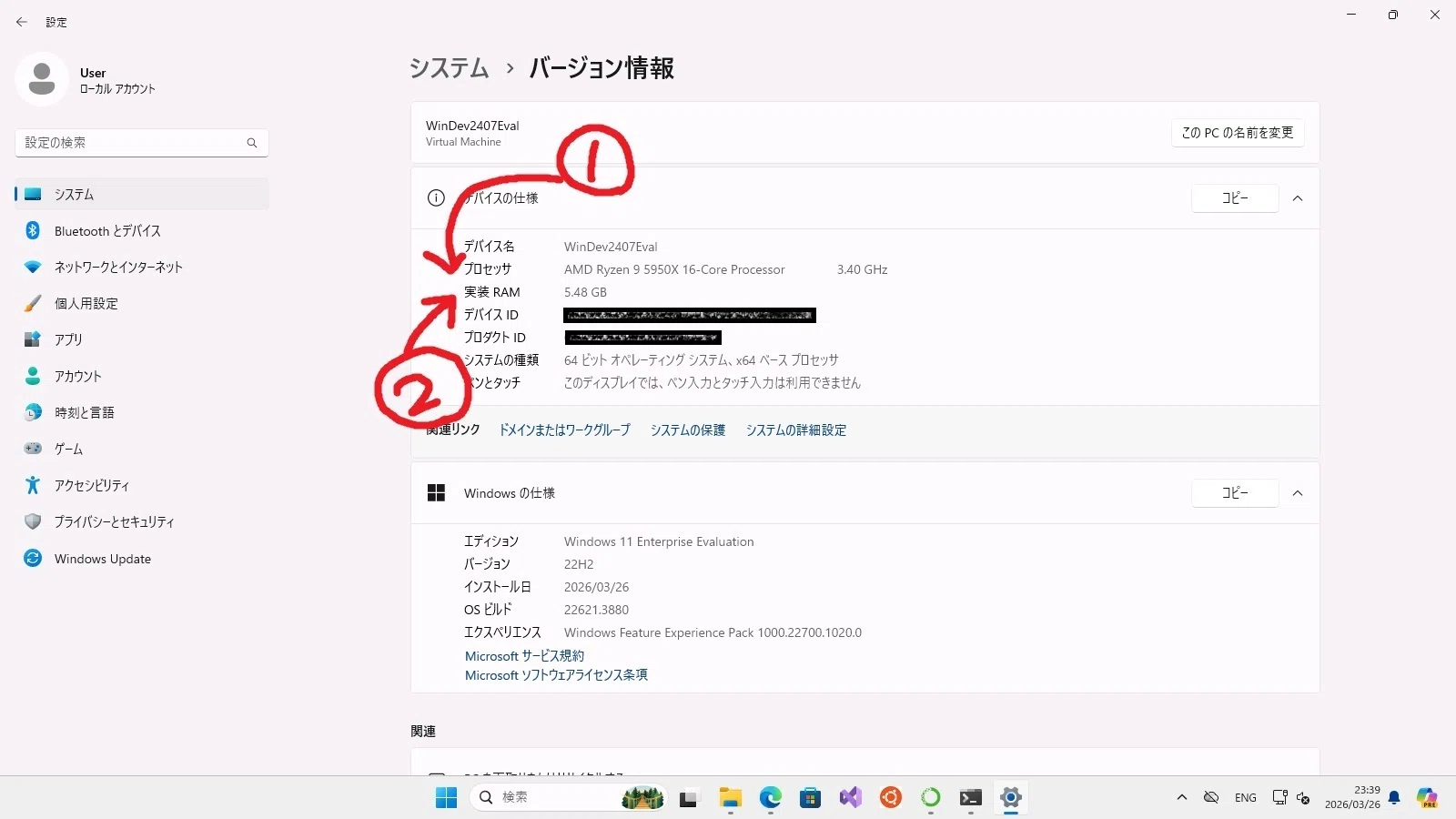Click the privacy shield icon
Viewport: 1456px width, 819px height.
point(33,521)
